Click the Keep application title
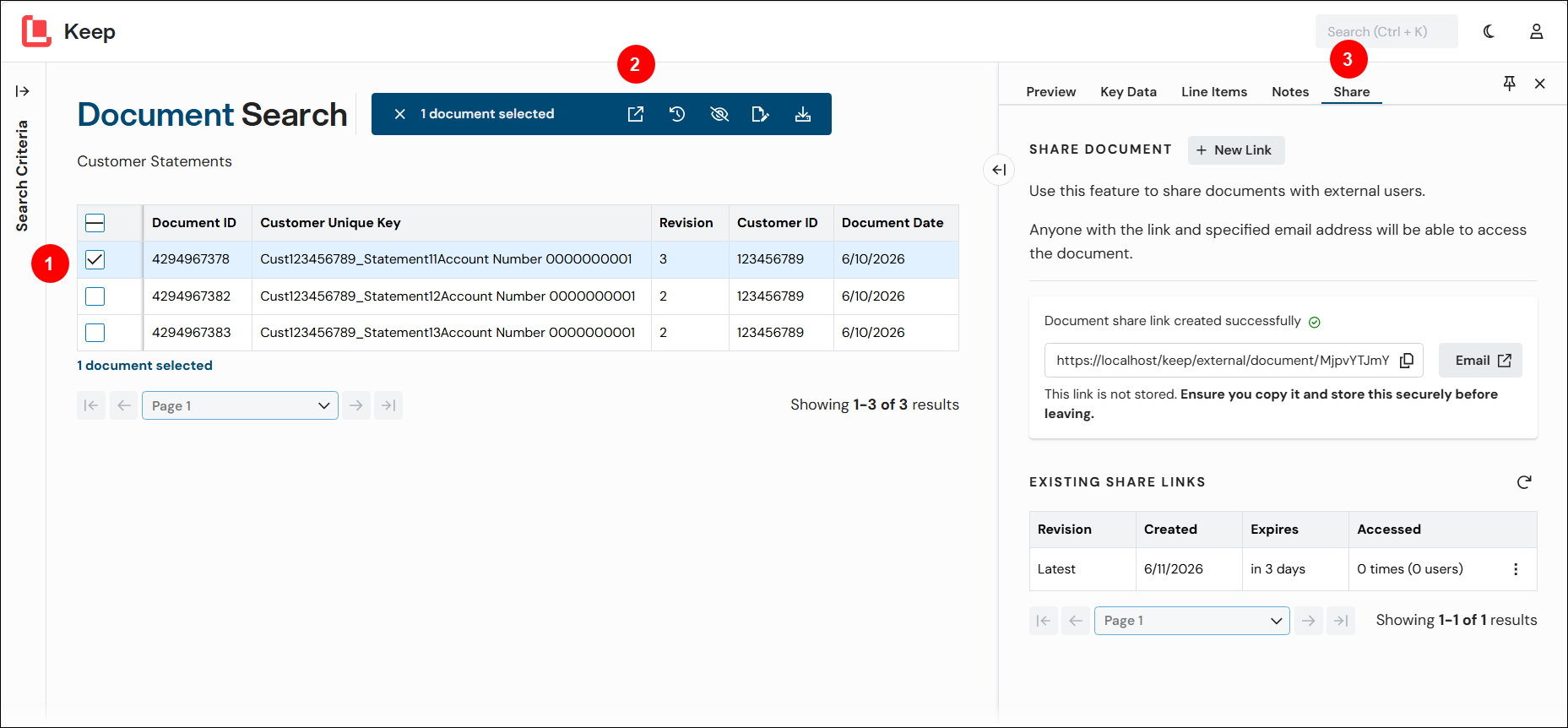 click(x=90, y=32)
